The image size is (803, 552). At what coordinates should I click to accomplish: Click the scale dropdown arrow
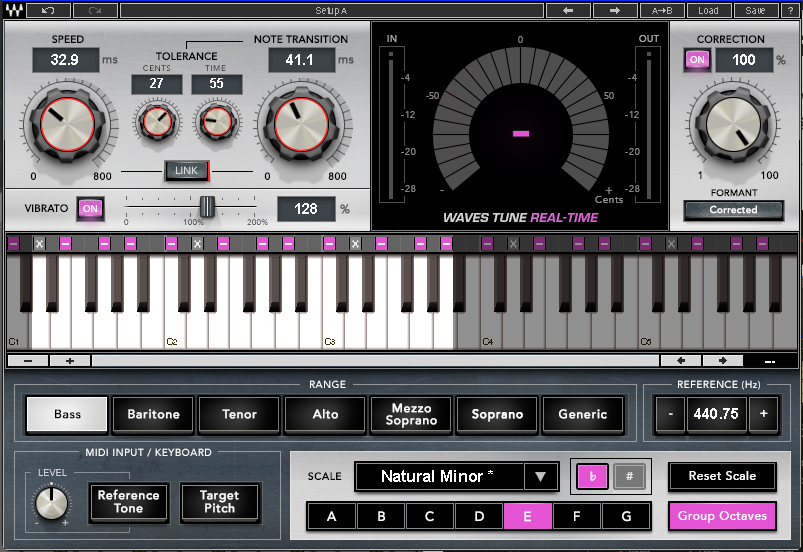click(x=540, y=477)
